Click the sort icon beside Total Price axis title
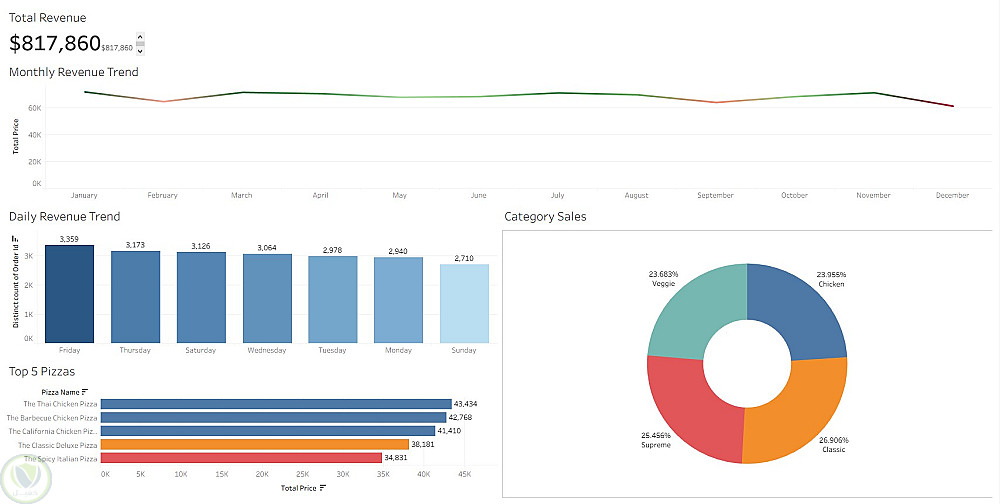 pyautogui.click(x=323, y=488)
